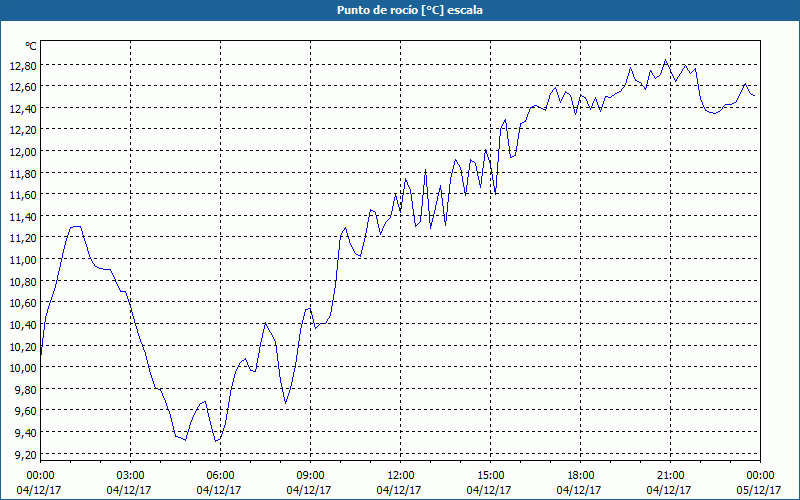Click the 11,60 y-axis label

click(23, 195)
